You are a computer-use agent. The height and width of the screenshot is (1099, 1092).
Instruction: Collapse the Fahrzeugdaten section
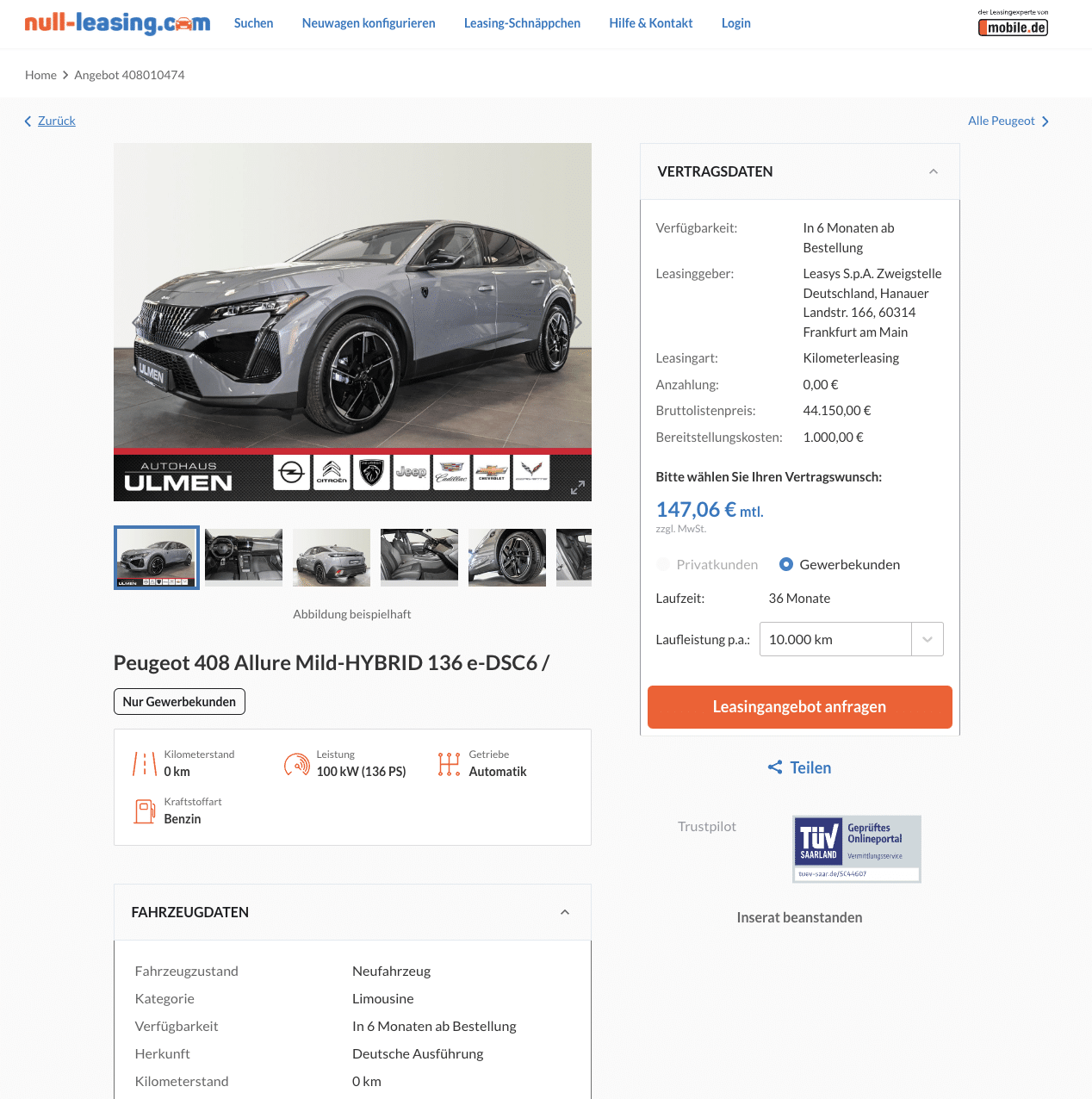565,912
